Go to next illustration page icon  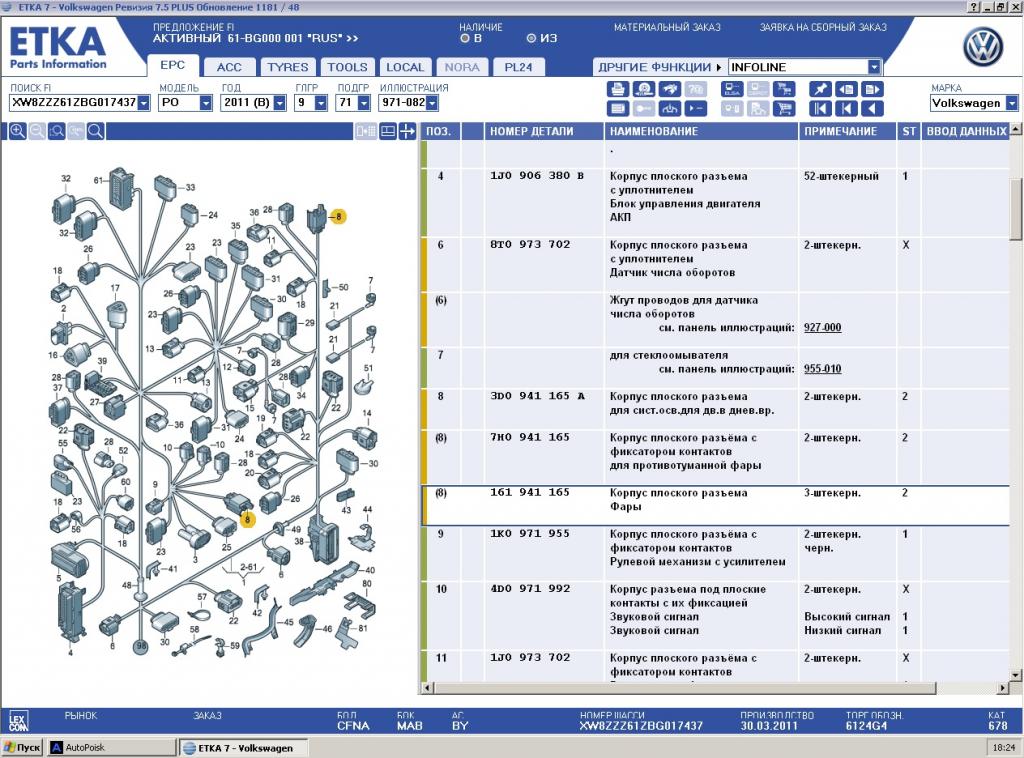(x=872, y=89)
